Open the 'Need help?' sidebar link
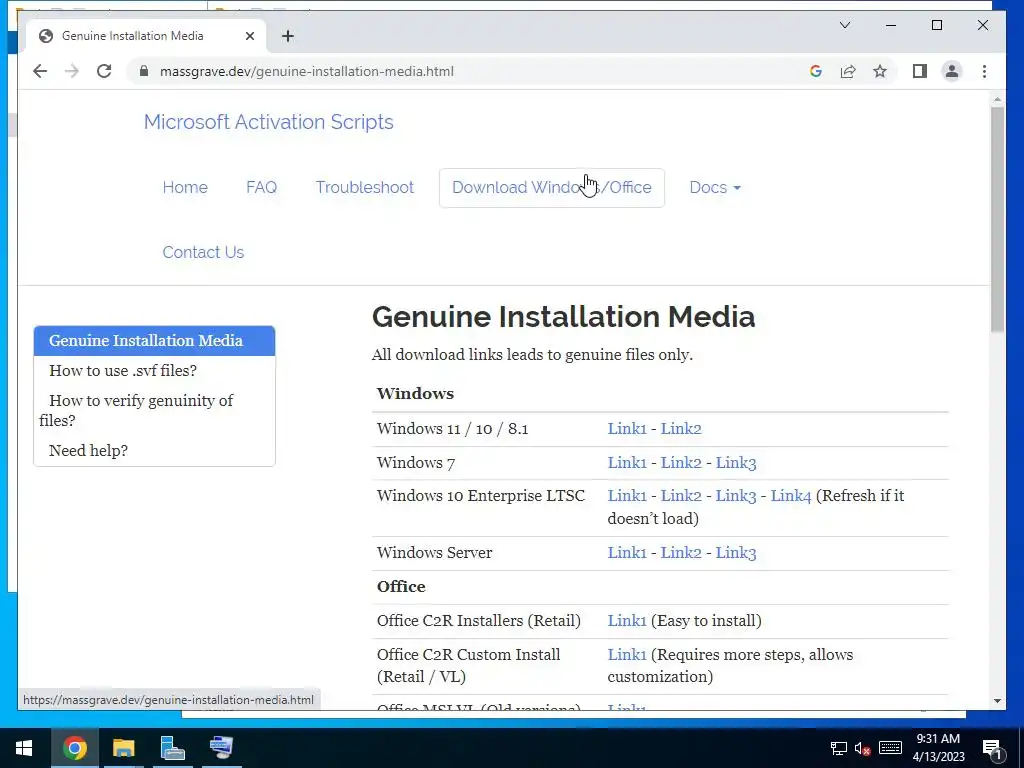 pyautogui.click(x=88, y=451)
